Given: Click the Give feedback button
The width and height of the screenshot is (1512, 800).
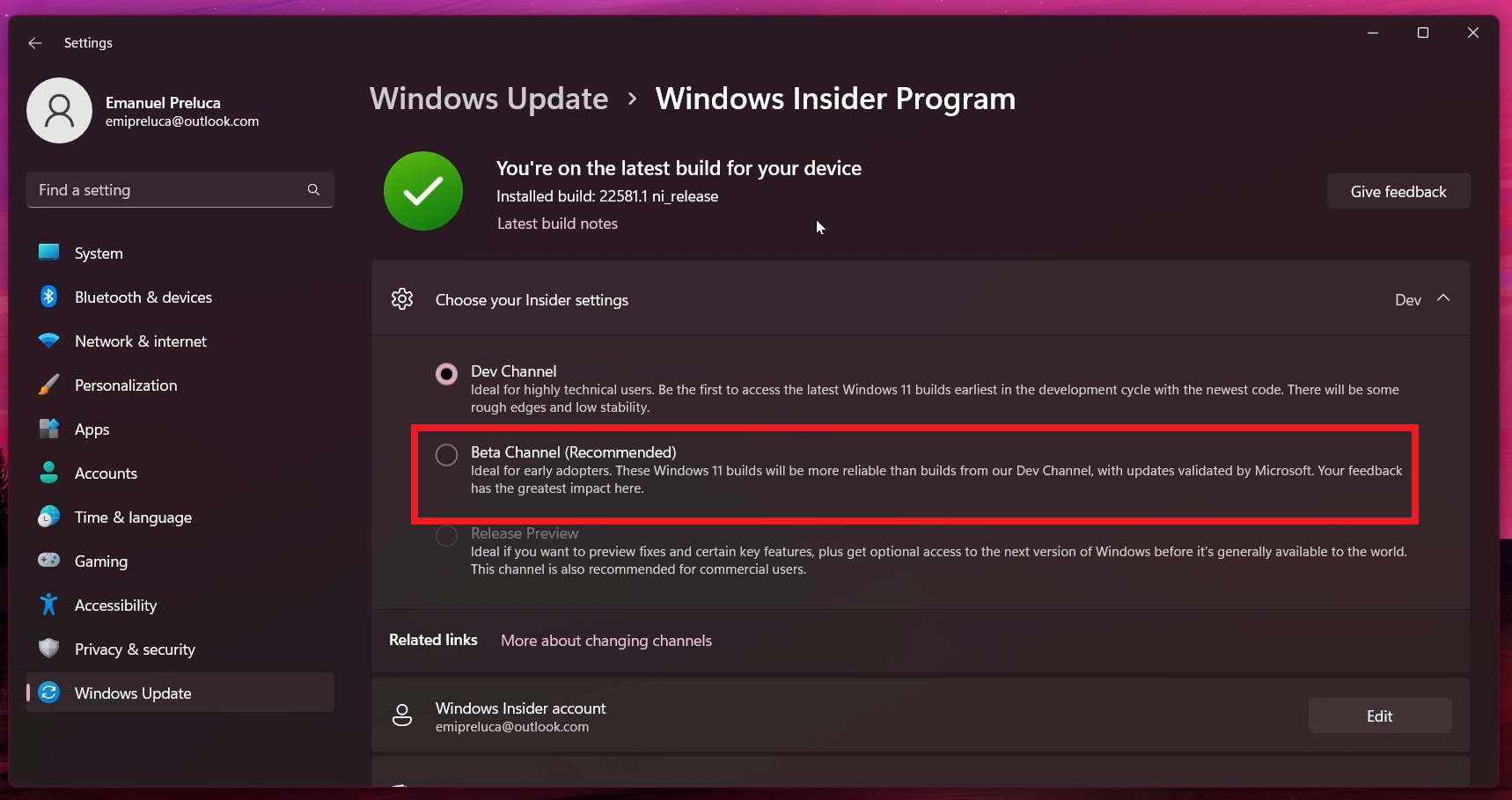Looking at the screenshot, I should click(1398, 191).
